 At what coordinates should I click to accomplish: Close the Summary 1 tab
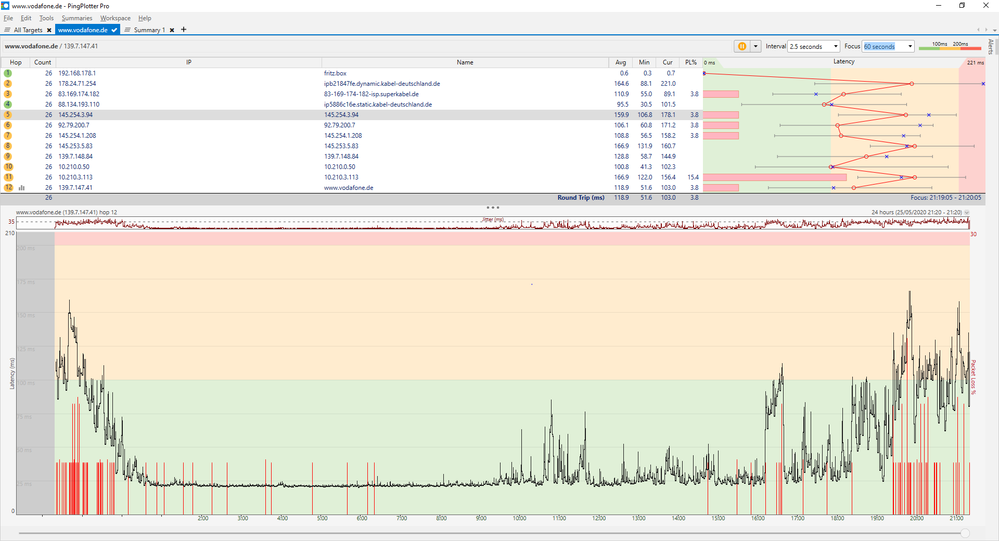click(x=171, y=31)
